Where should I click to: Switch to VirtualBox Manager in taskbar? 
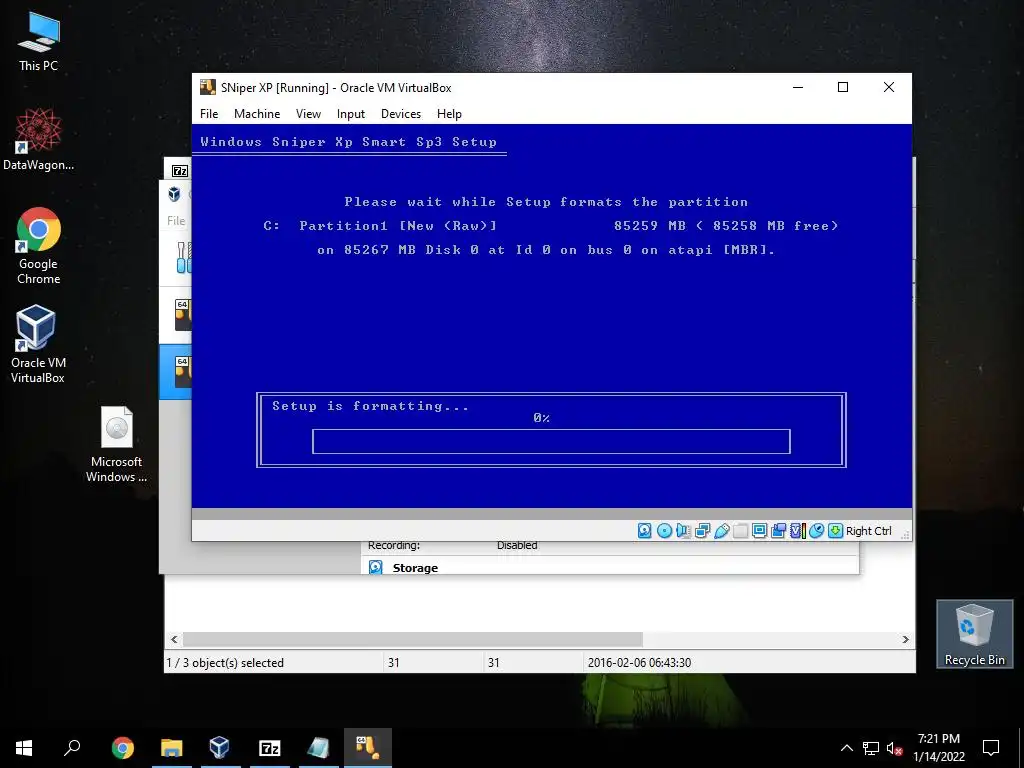coord(219,748)
